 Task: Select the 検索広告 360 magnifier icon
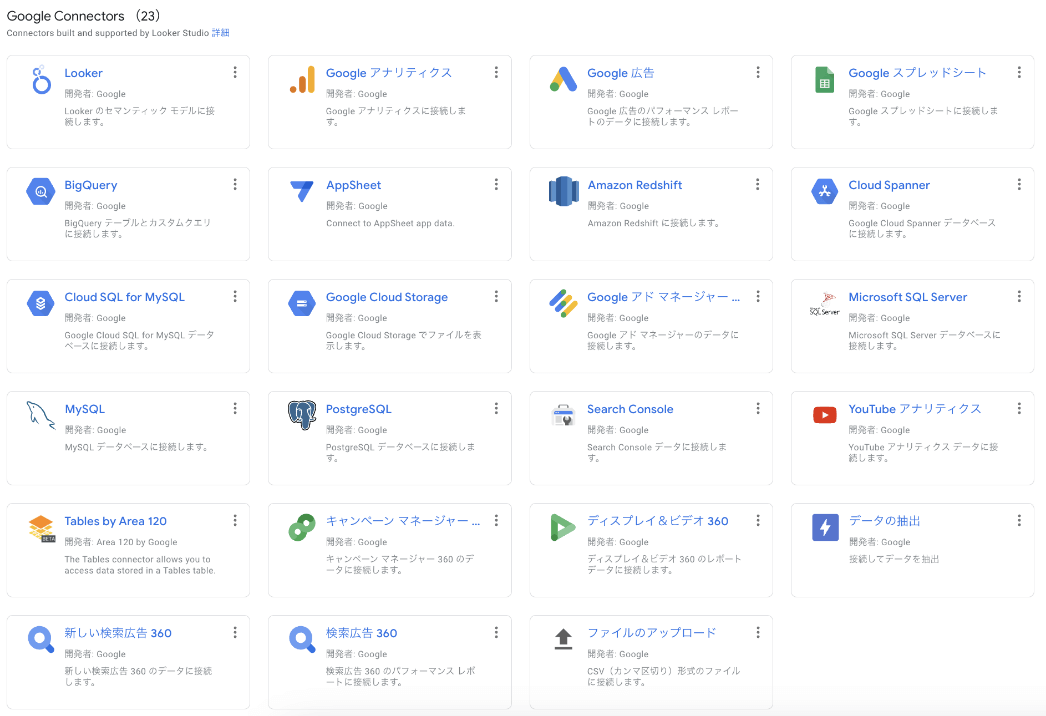click(302, 639)
